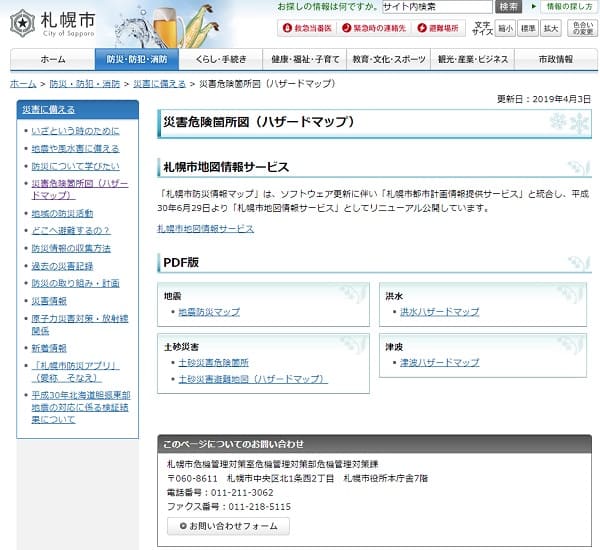Open the 土砂災害避難地図(ハザードマップ) link
Screen dimensions: 600x550
pos(253,379)
